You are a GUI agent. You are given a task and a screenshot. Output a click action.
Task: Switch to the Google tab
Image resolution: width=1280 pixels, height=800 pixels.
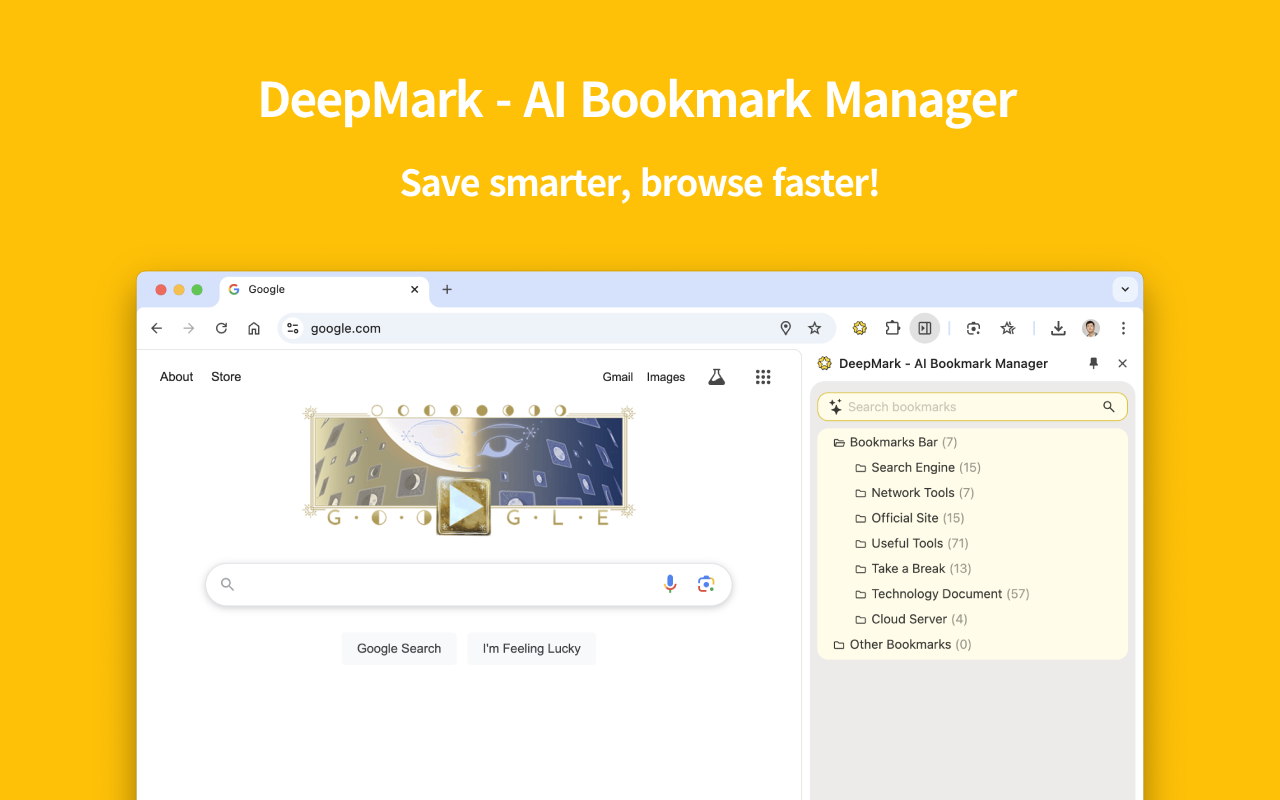coord(300,289)
